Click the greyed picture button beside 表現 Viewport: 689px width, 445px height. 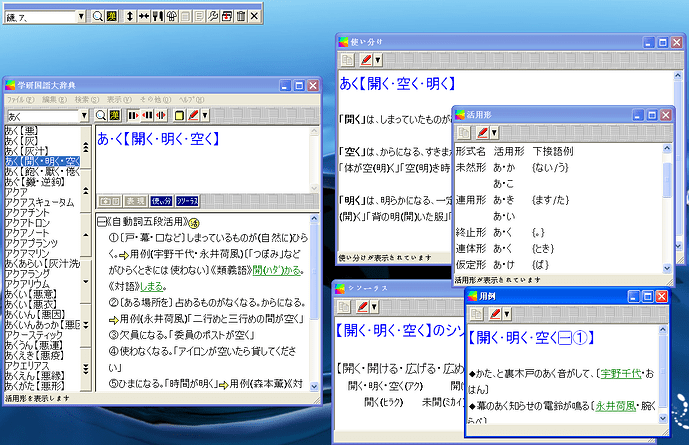tap(109, 201)
